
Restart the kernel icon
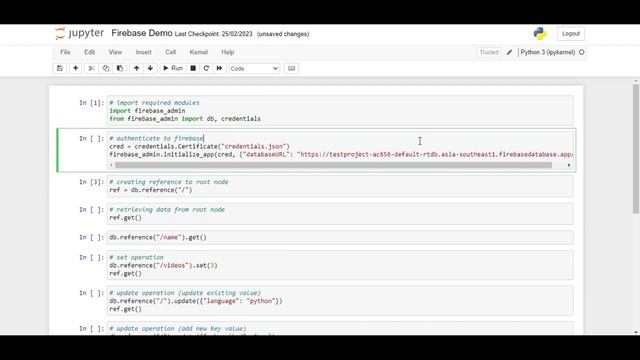click(x=206, y=68)
